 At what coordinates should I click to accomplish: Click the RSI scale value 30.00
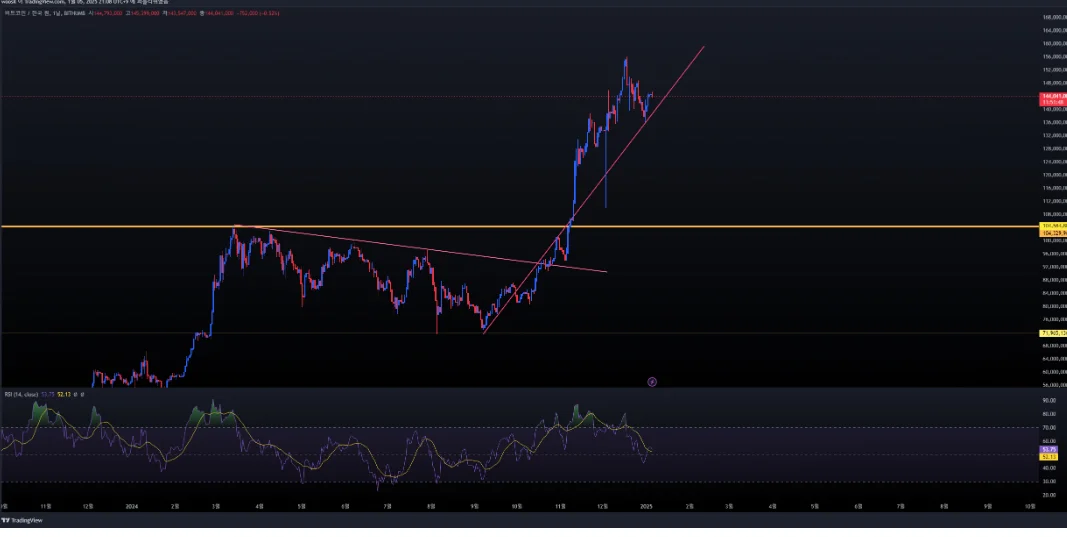tap(1049, 481)
